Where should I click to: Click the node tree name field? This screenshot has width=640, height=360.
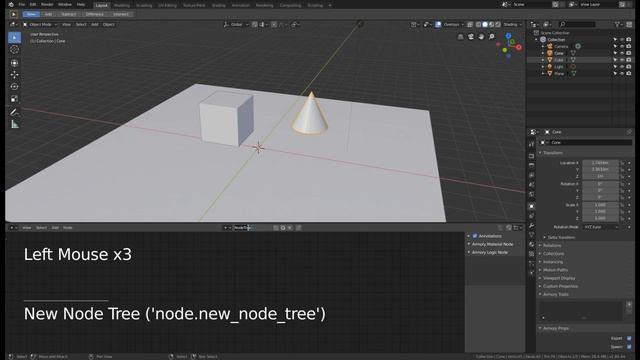pos(252,228)
